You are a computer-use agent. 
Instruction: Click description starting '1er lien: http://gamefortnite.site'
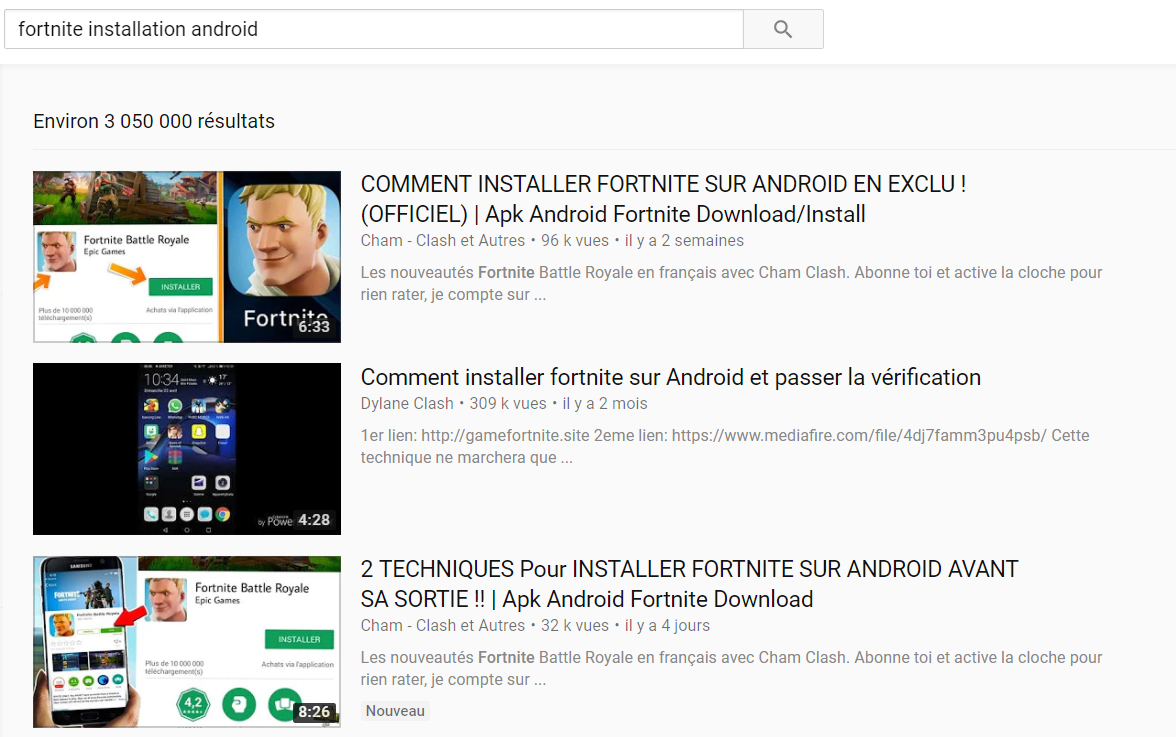[x=724, y=446]
